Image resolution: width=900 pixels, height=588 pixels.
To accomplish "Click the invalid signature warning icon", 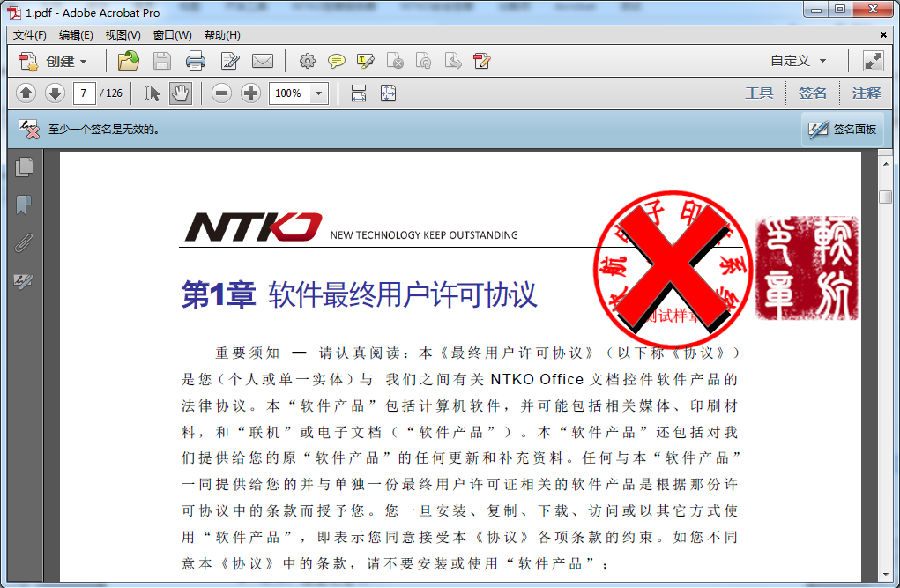I will tap(29, 129).
